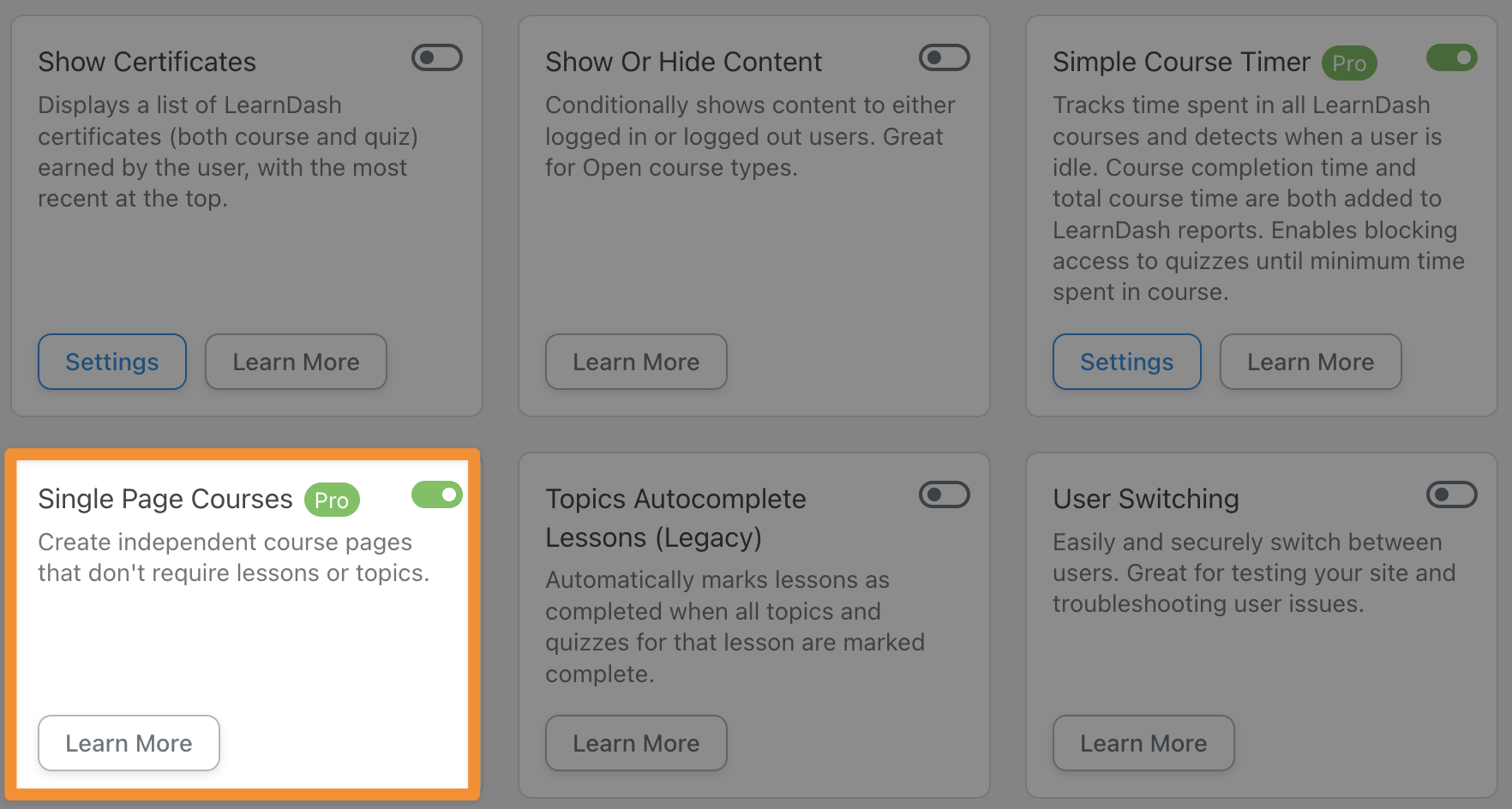Open Simple Course Timer Settings

(x=1126, y=362)
